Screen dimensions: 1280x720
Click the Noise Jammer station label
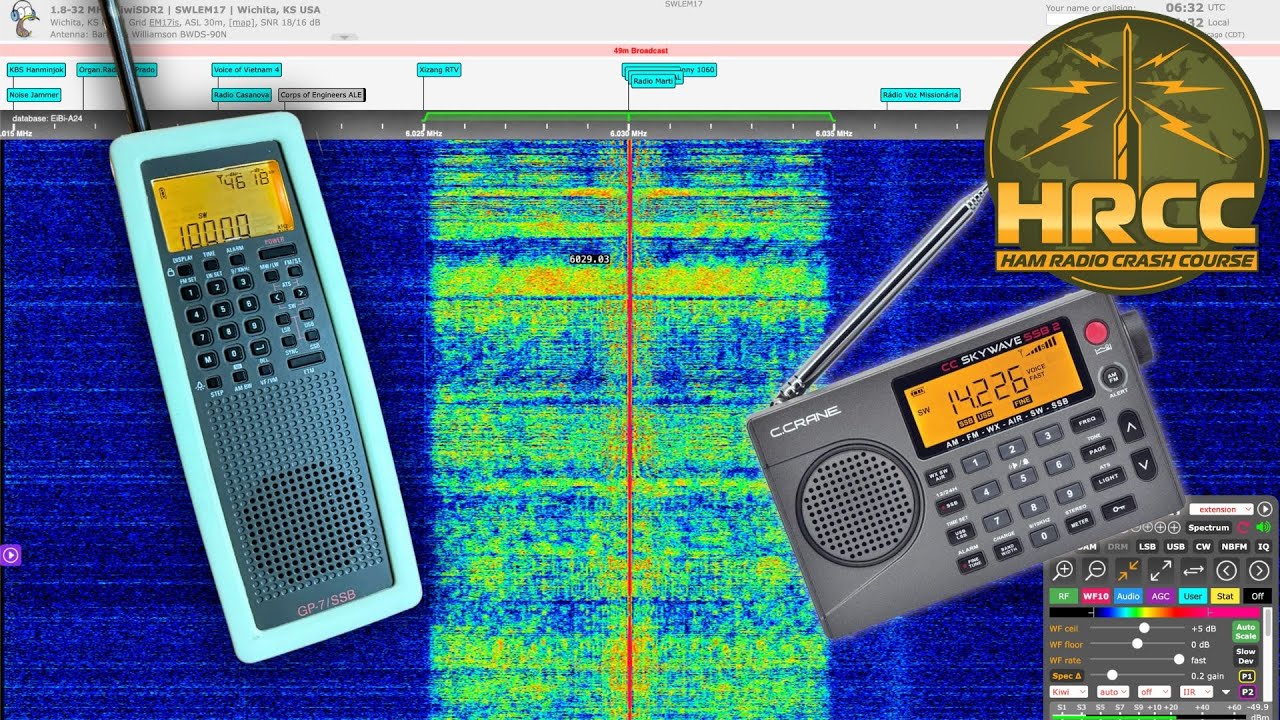click(x=34, y=95)
